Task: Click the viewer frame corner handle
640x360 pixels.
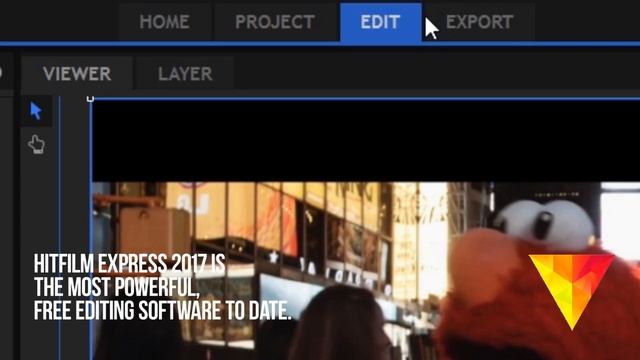Action: click(x=91, y=99)
